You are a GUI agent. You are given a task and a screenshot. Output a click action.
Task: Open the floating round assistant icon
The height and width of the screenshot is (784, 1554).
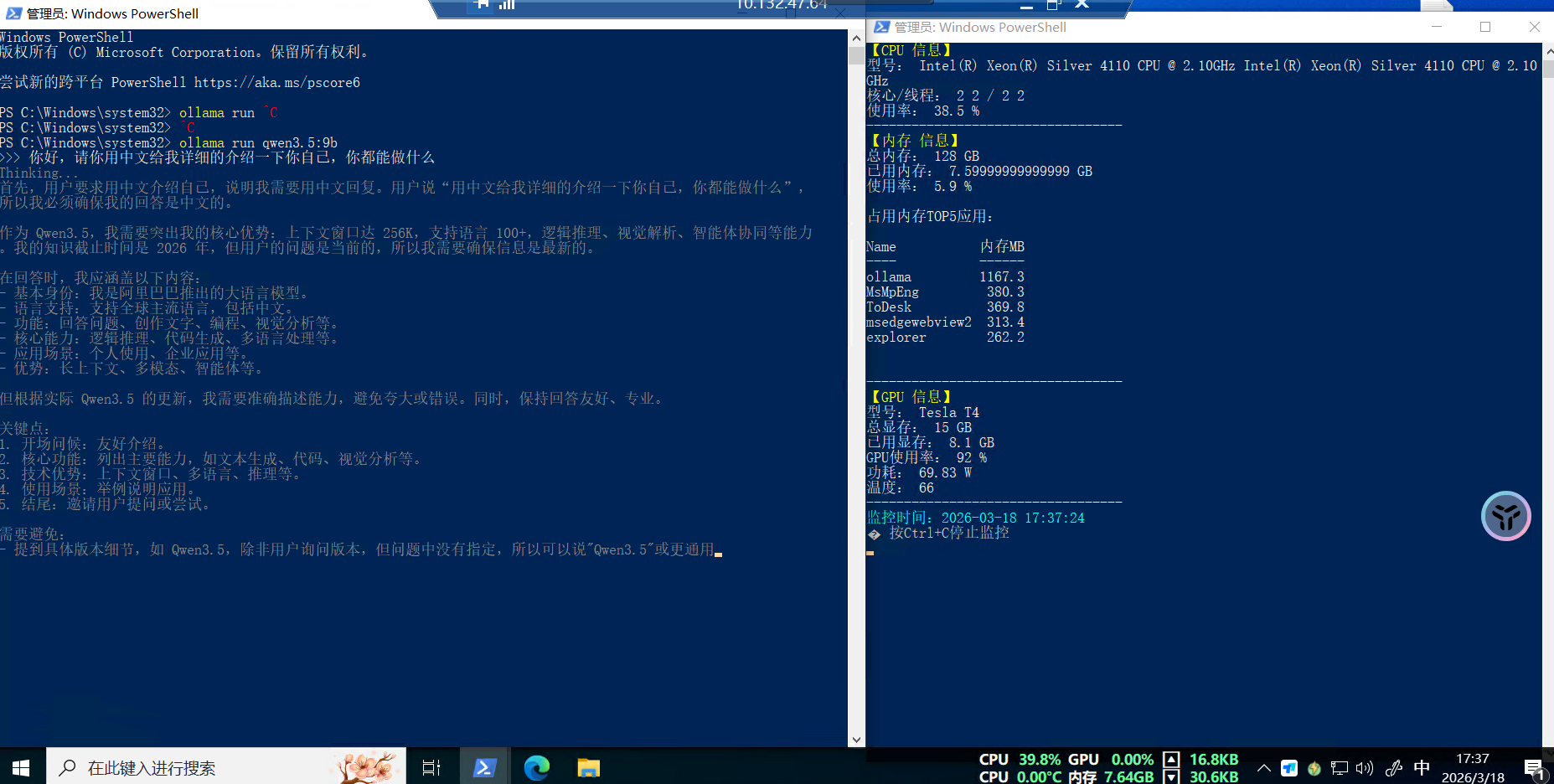click(x=1505, y=516)
